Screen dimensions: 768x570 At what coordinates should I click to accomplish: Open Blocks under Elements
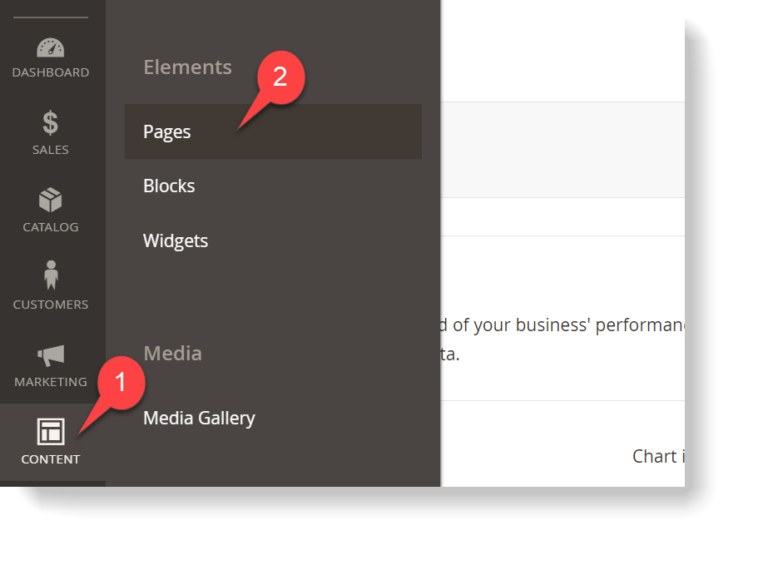(169, 186)
